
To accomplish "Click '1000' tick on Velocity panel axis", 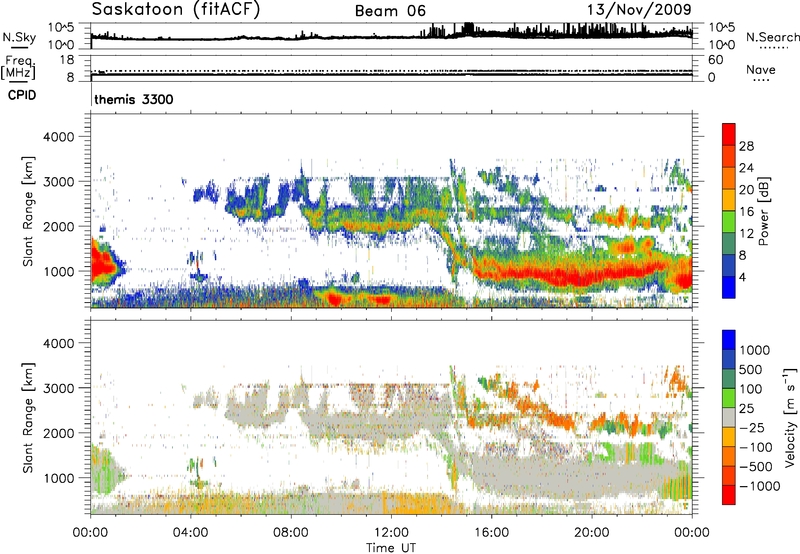I will 59,478.
